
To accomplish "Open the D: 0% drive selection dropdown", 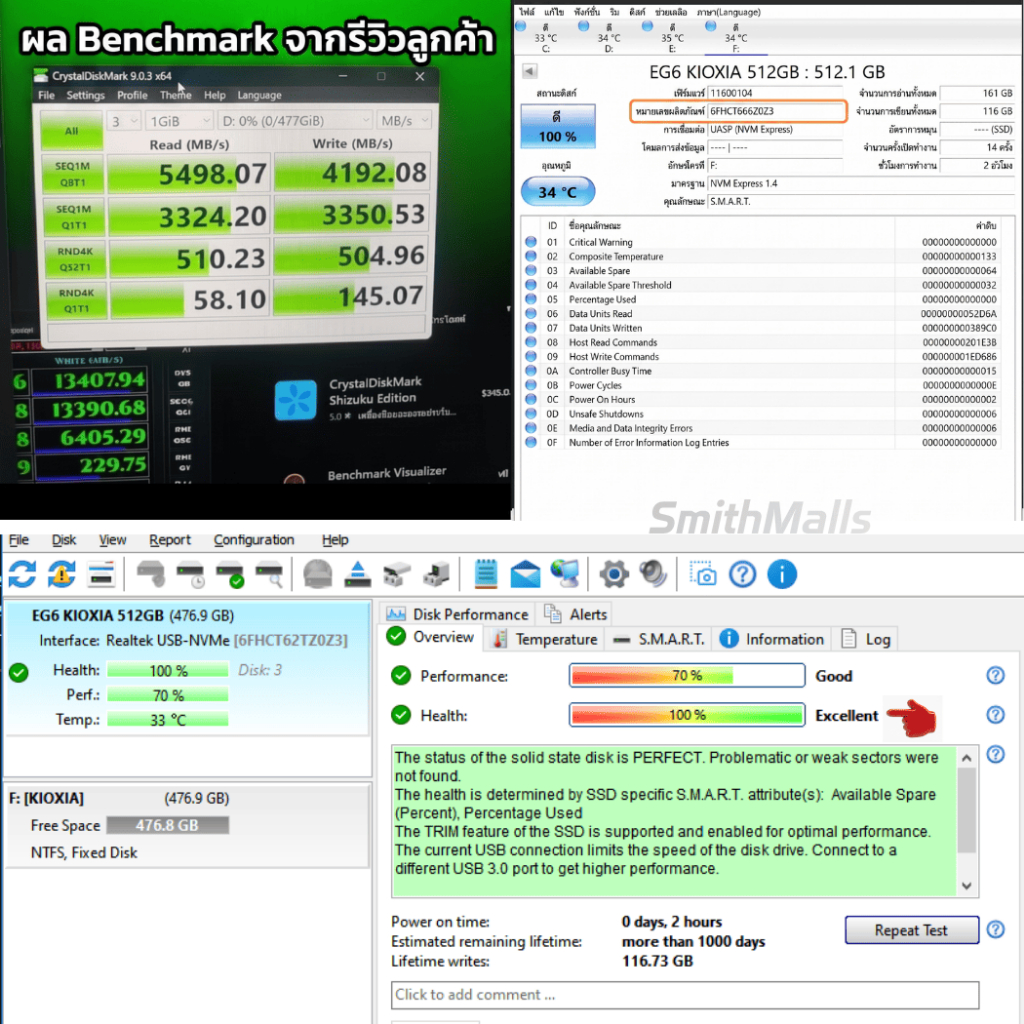I will point(296,121).
